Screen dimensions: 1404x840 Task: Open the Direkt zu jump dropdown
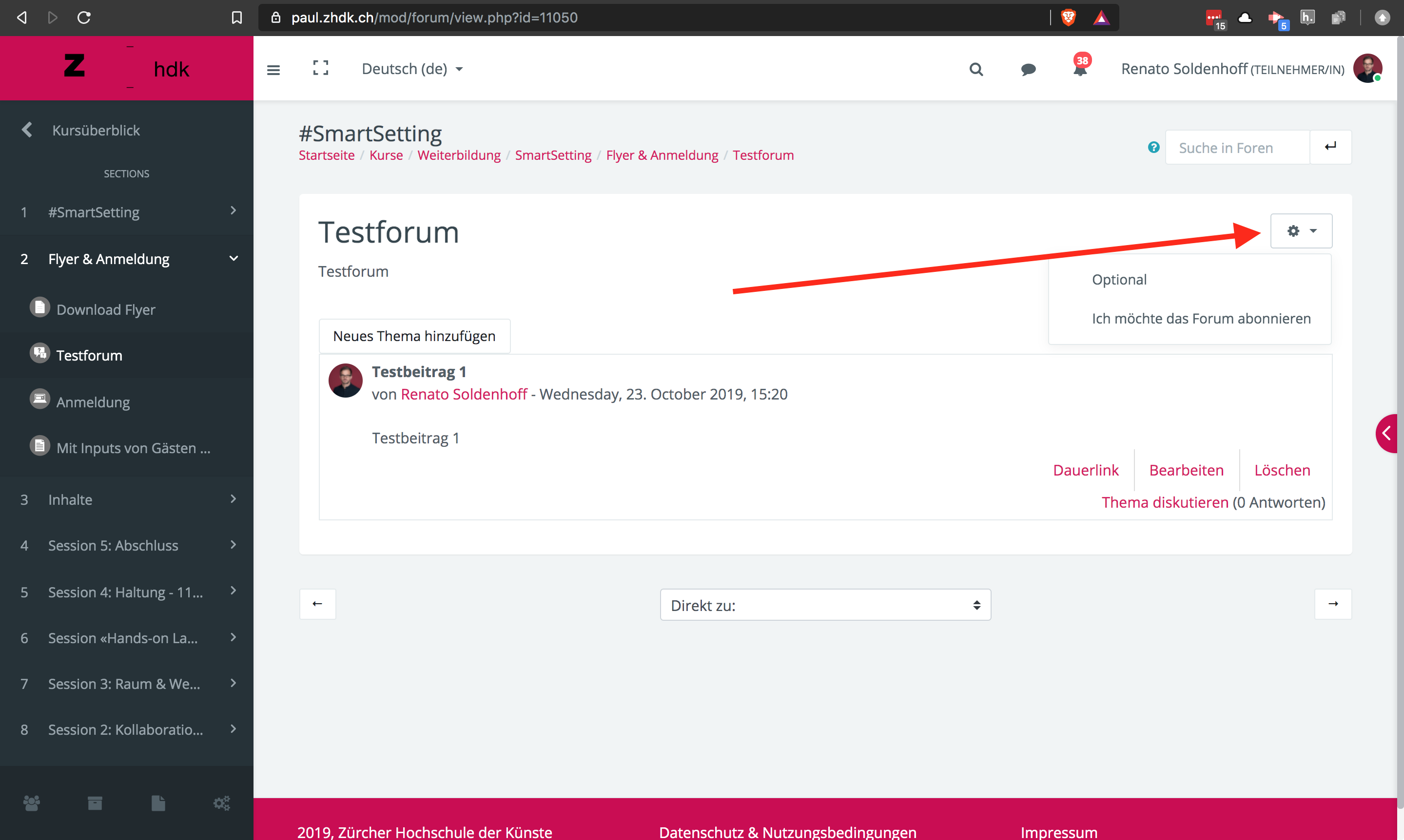point(825,605)
